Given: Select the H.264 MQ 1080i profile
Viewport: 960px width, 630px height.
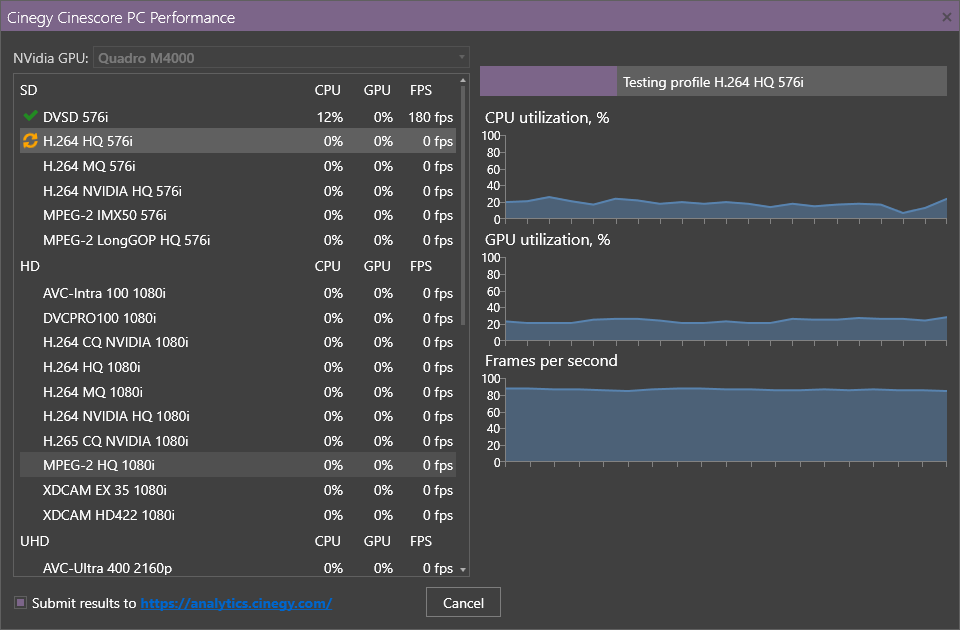Looking at the screenshot, I should (x=238, y=392).
